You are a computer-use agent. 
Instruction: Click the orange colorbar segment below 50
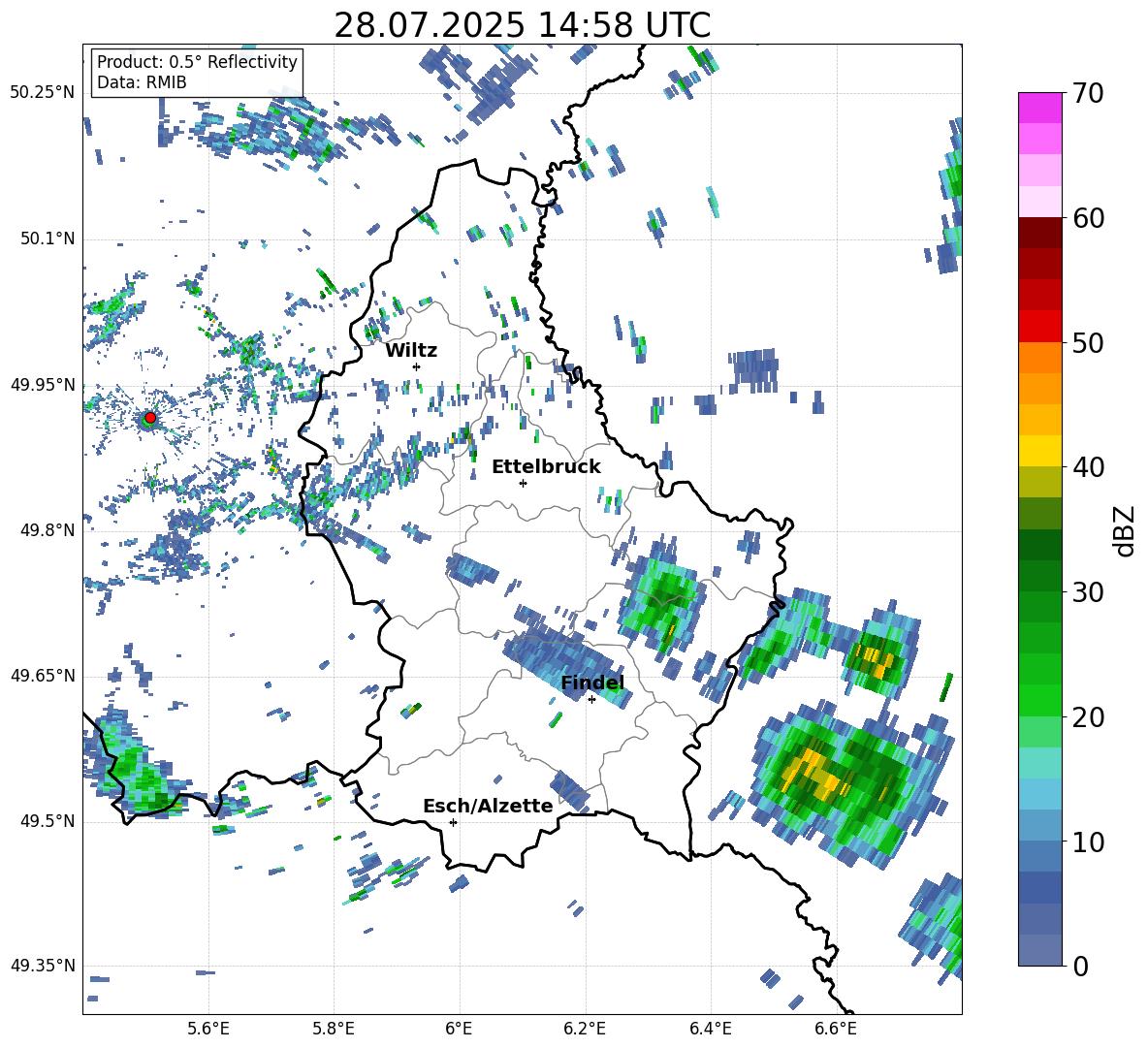point(1039,357)
